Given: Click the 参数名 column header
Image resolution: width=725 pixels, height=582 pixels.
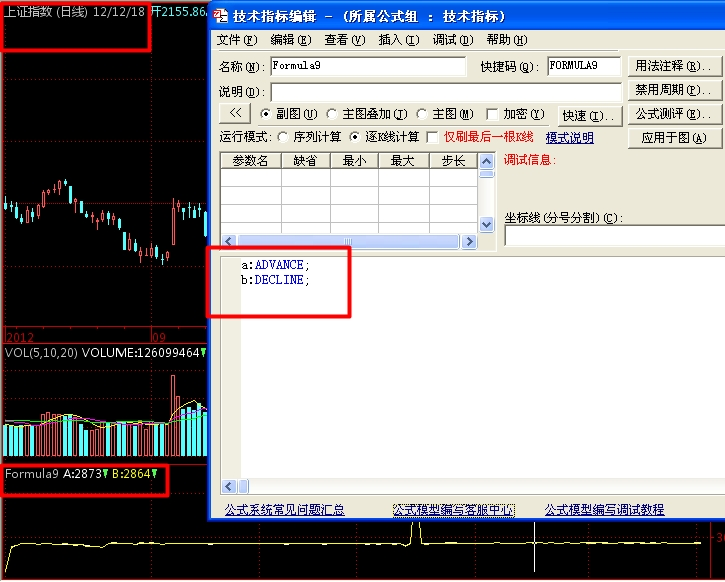Looking at the screenshot, I should point(250,161).
